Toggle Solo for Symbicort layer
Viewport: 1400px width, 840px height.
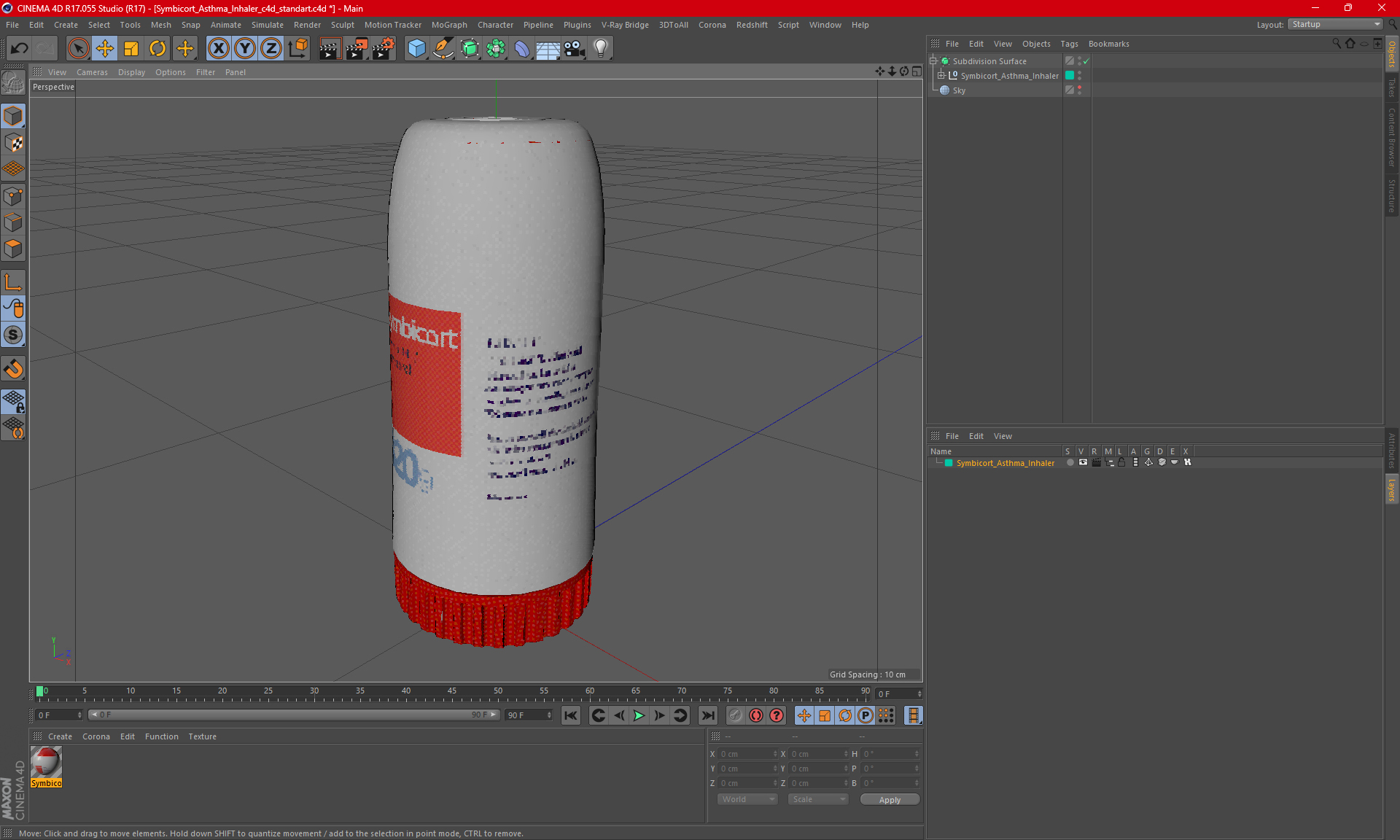(1070, 462)
